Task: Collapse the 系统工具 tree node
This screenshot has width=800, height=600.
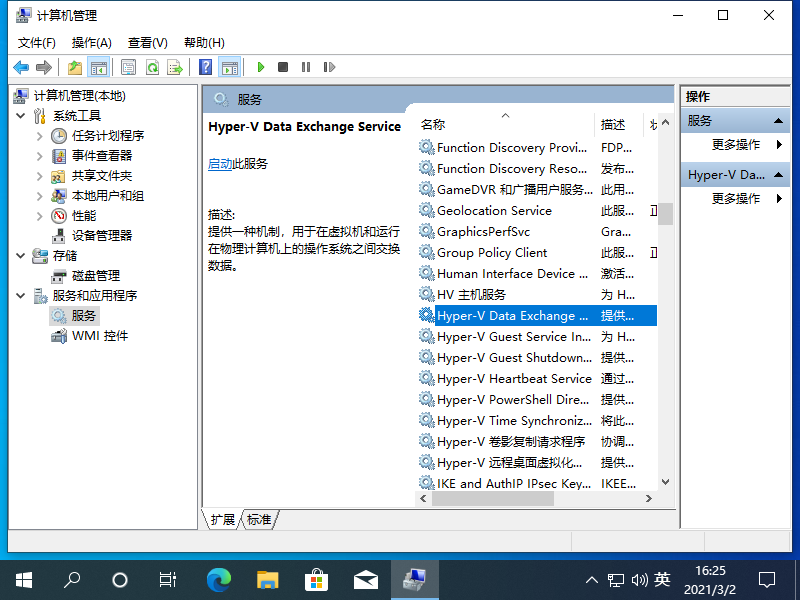Action: tap(22, 115)
